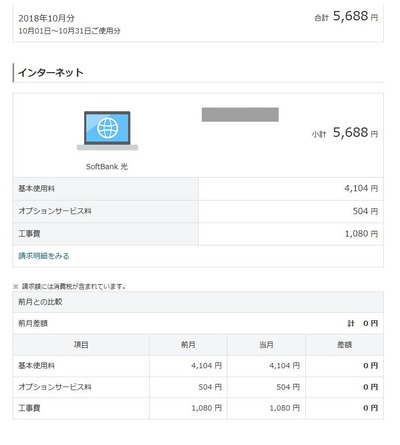Viewport: 400px width, 445px height.
Task: Click the gray masked account number box
Action: click(x=240, y=114)
